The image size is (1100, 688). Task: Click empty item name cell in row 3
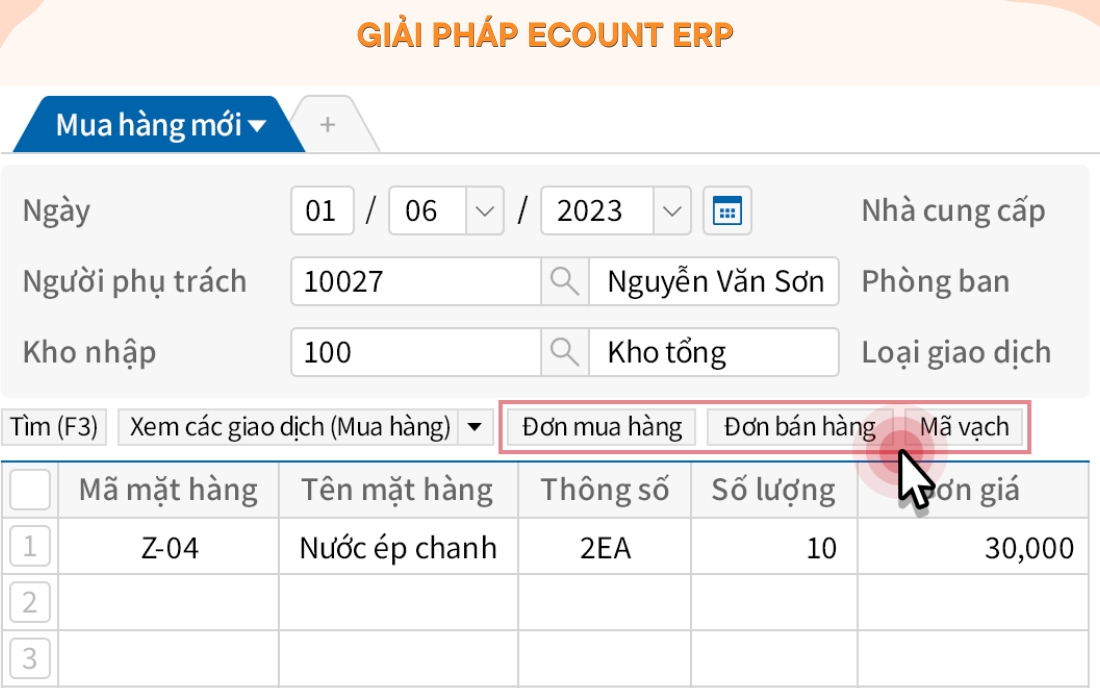click(x=398, y=659)
